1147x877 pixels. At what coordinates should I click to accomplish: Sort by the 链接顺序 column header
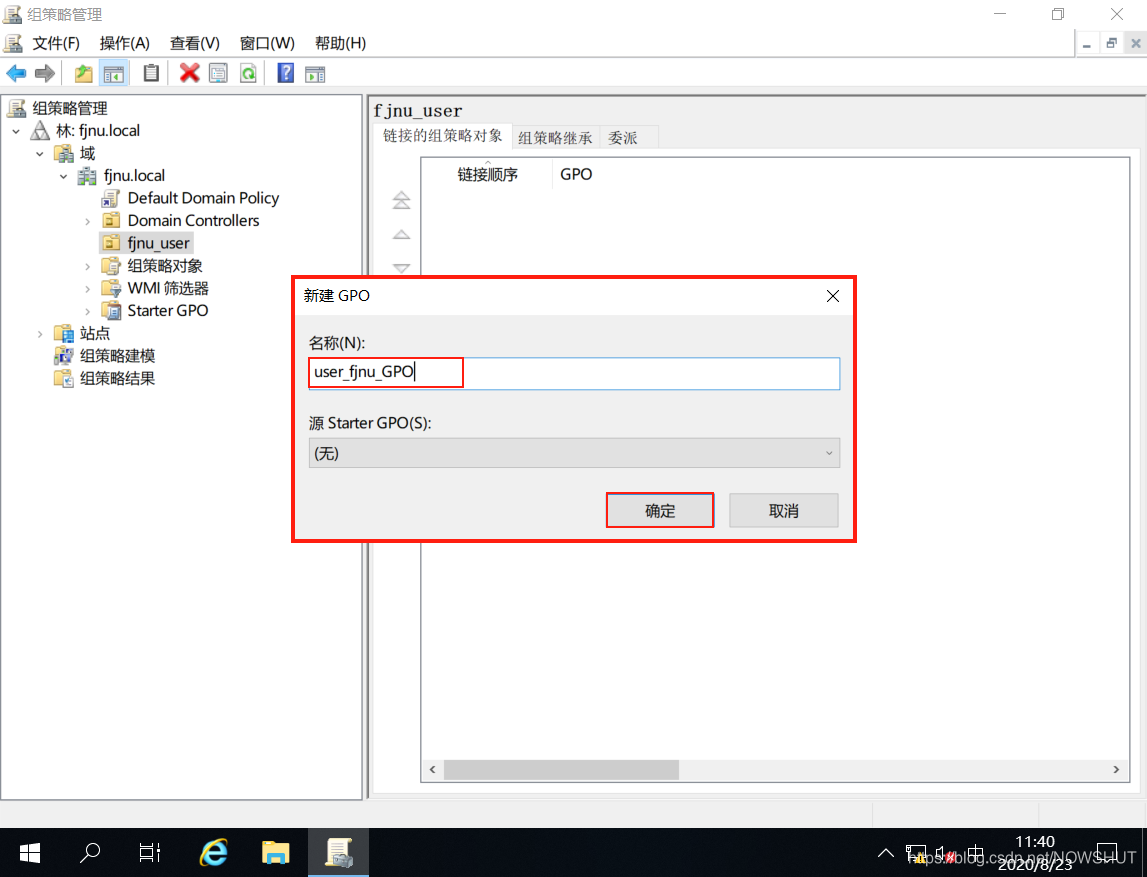coord(487,174)
